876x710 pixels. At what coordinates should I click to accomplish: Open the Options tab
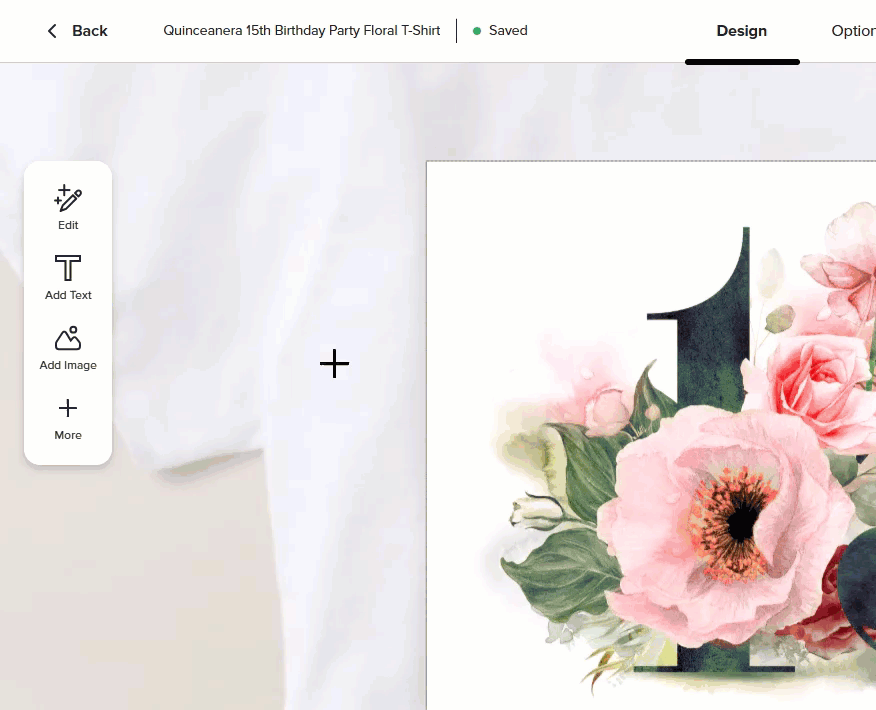pyautogui.click(x=853, y=31)
